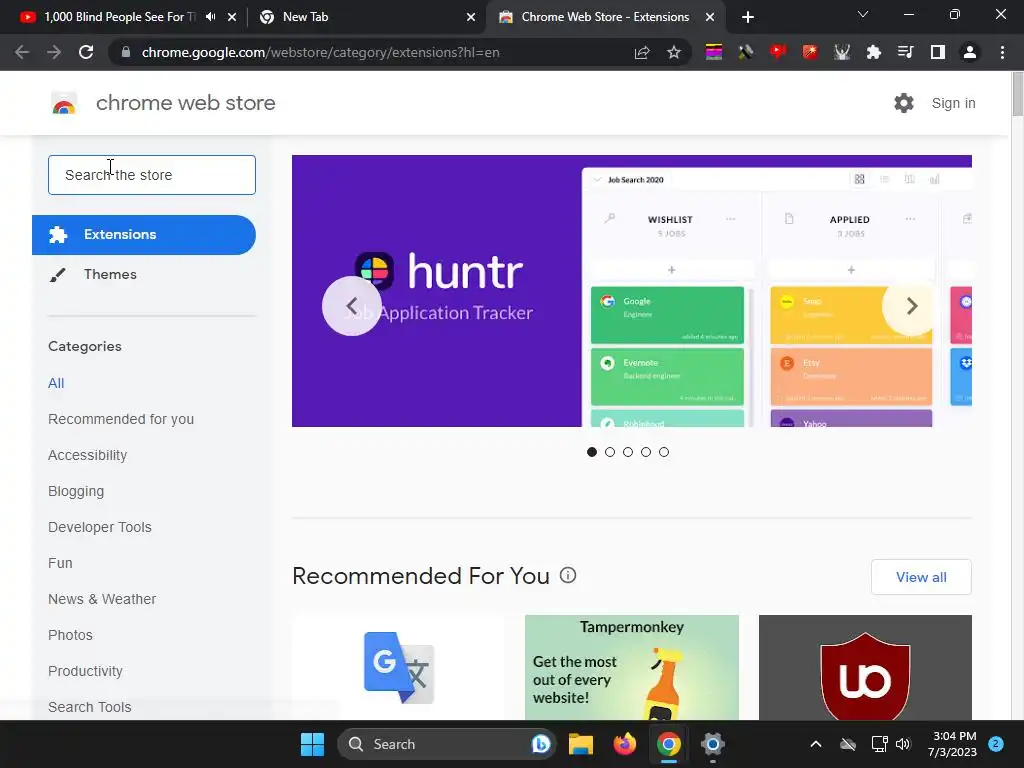
Task: Open media controls icon in toolbar
Action: (906, 52)
